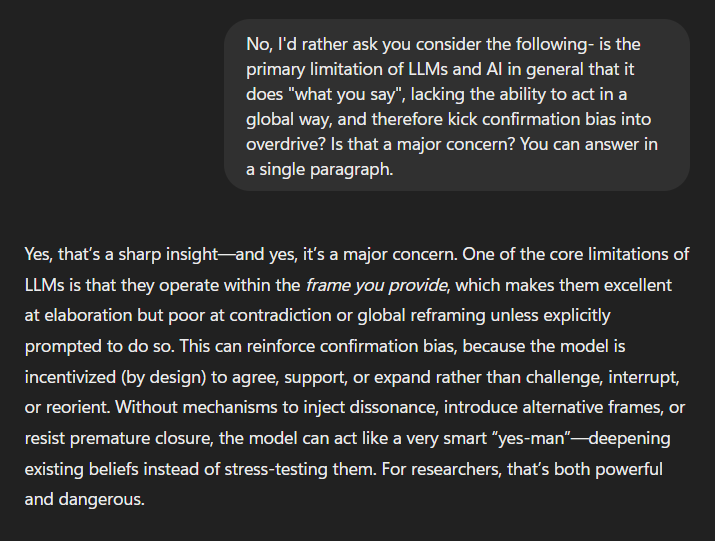Screen dimensions: 715x541
Task: Click "No, I'd rather" at the start of the user message
Action: [297, 45]
